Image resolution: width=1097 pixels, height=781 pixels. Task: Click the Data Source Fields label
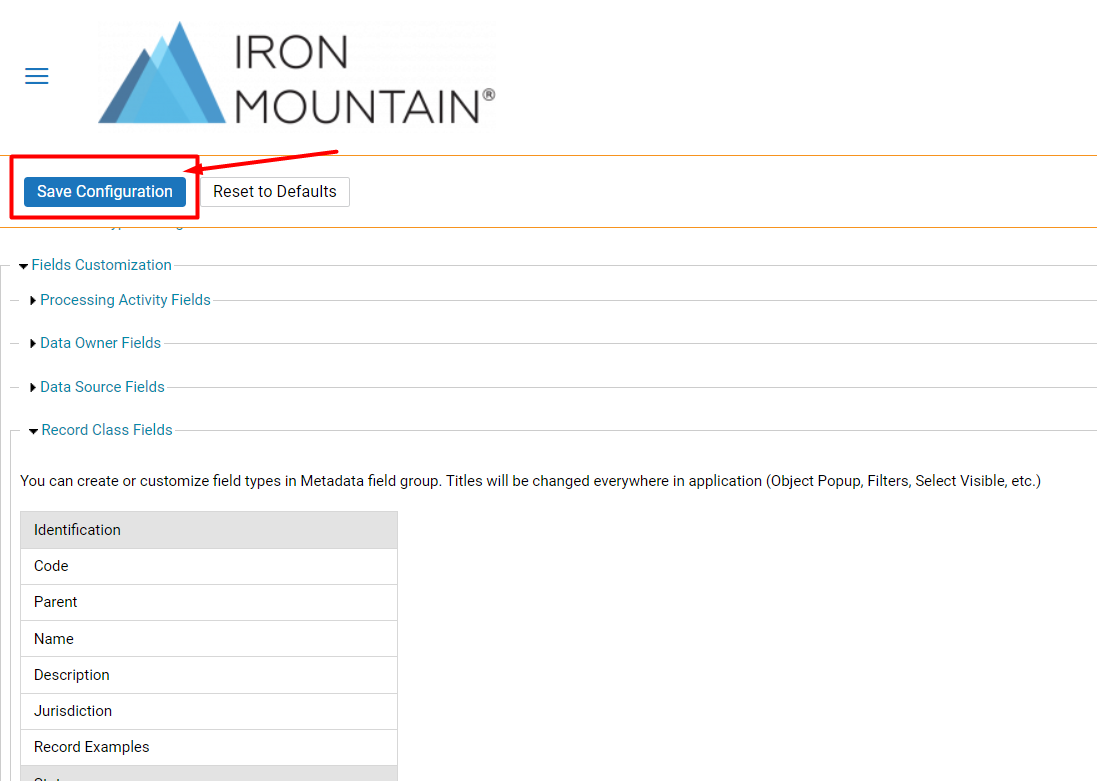102,387
